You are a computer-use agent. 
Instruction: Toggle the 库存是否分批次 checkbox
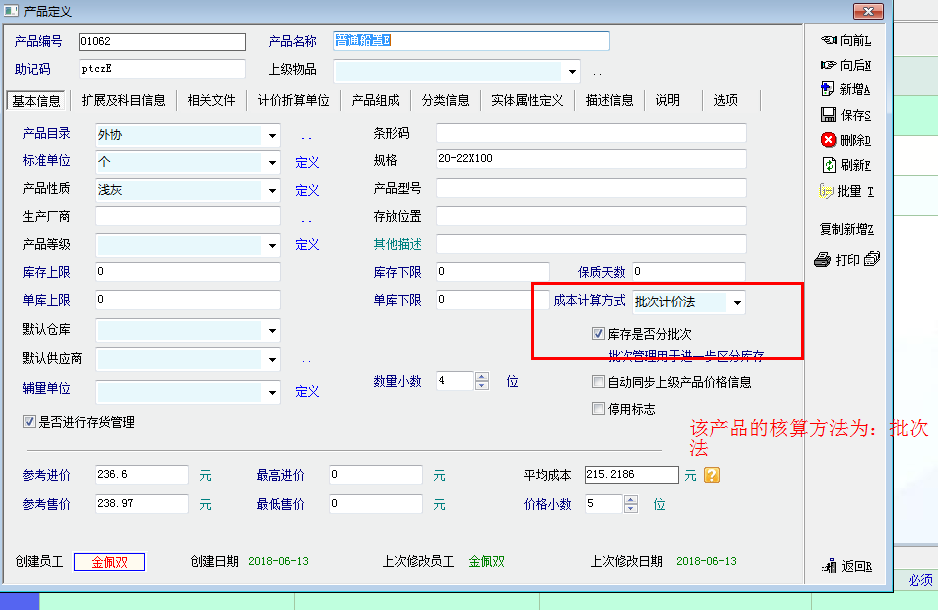tap(599, 334)
